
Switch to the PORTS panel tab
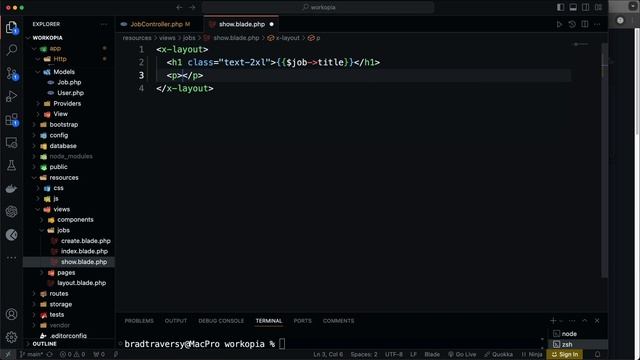click(x=302, y=321)
